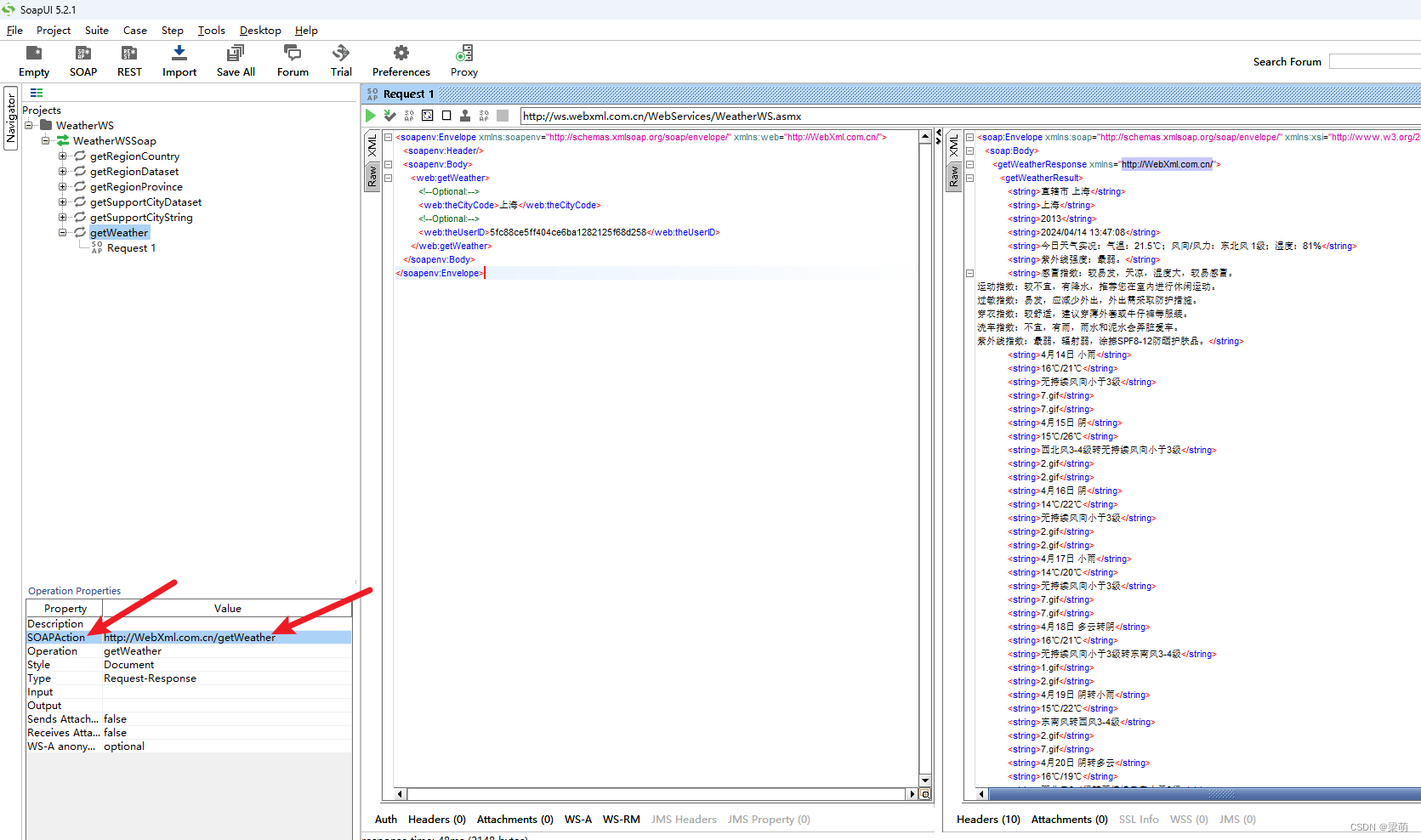Screen dimensions: 1421x840
Task: Open the Project menu
Action: [x=54, y=30]
